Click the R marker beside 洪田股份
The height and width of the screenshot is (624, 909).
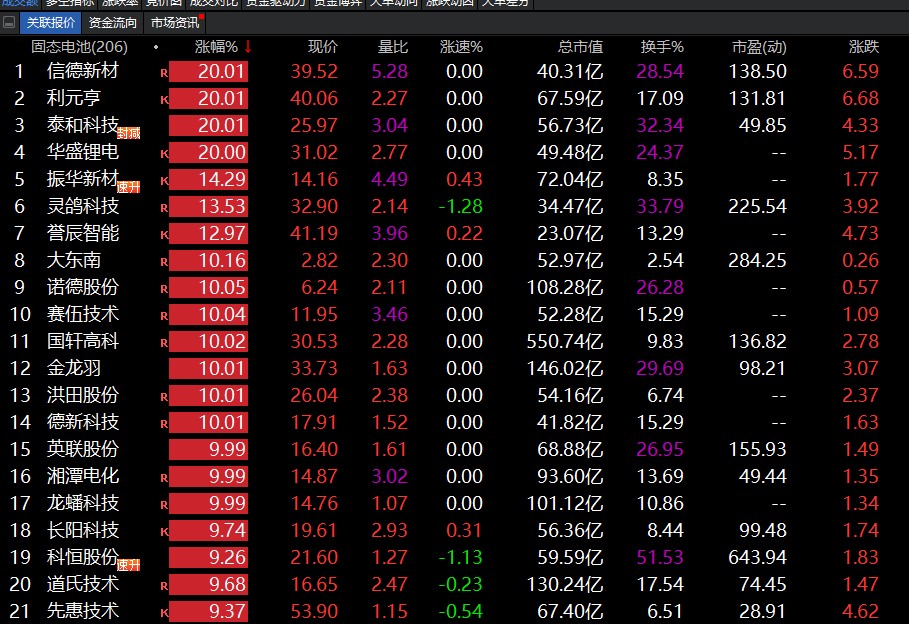click(x=164, y=397)
